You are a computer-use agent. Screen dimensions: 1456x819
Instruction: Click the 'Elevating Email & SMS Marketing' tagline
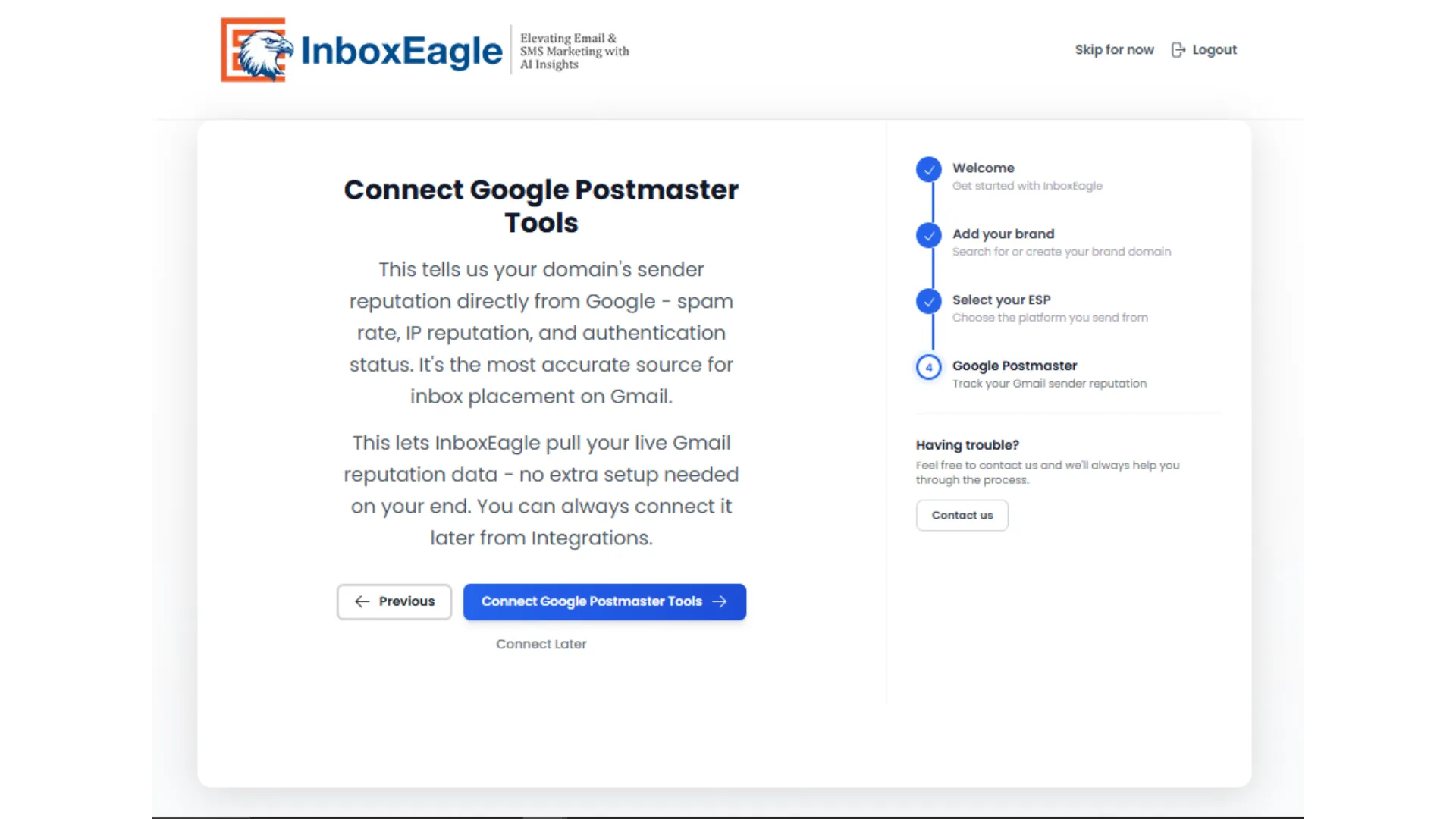tap(574, 51)
